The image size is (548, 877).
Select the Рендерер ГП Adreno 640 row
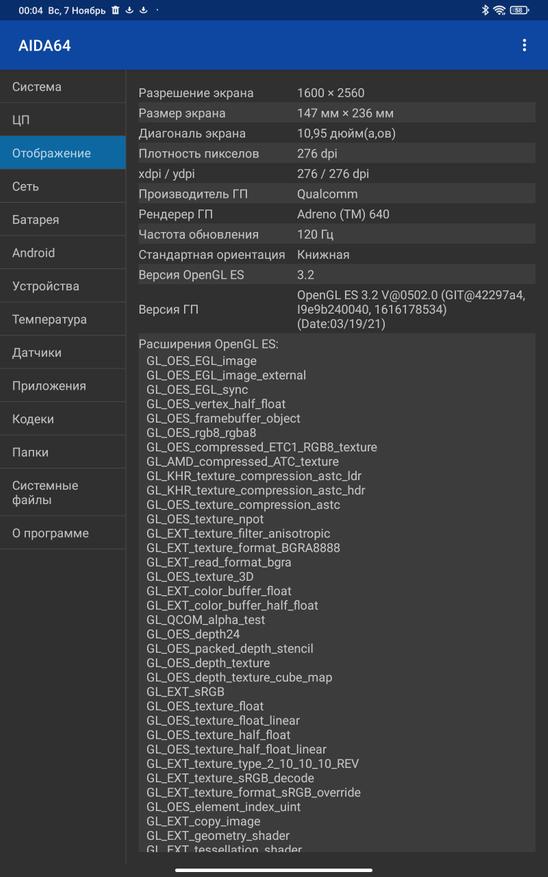(337, 214)
